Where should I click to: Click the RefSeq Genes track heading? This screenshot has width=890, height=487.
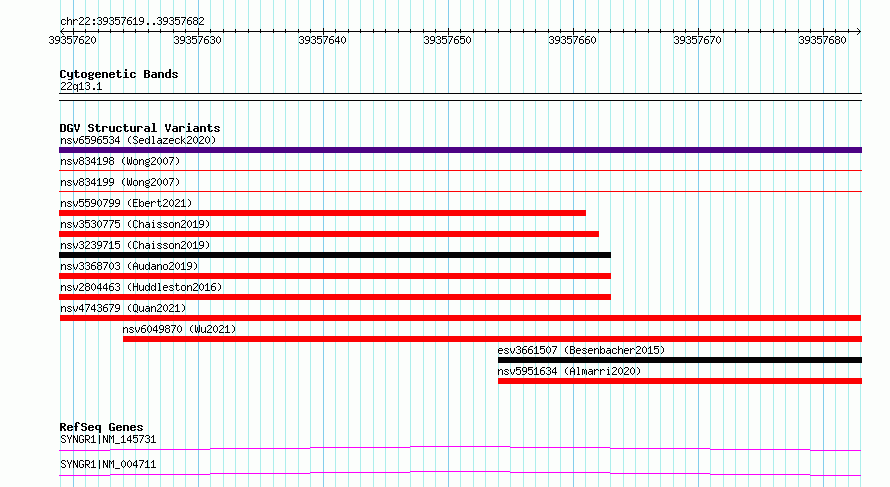[x=101, y=427]
